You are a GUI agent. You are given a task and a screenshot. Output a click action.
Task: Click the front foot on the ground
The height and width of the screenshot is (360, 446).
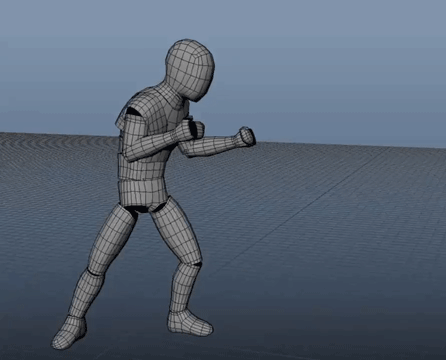click(189, 323)
